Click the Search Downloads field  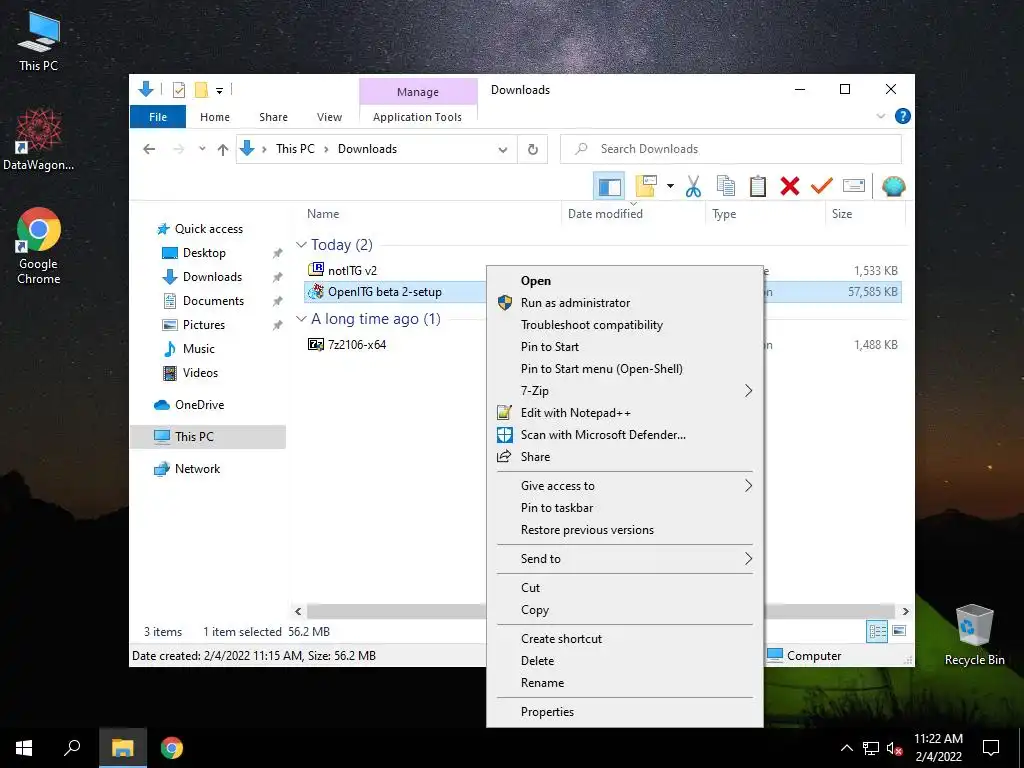pyautogui.click(x=731, y=149)
